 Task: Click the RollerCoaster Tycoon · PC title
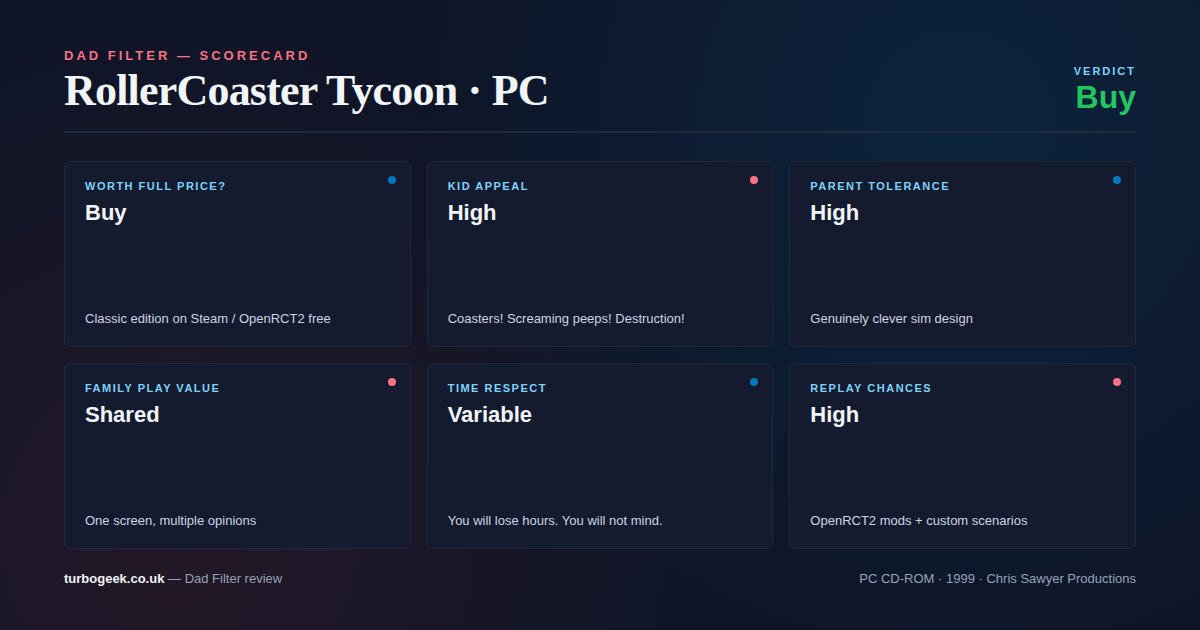coord(306,91)
